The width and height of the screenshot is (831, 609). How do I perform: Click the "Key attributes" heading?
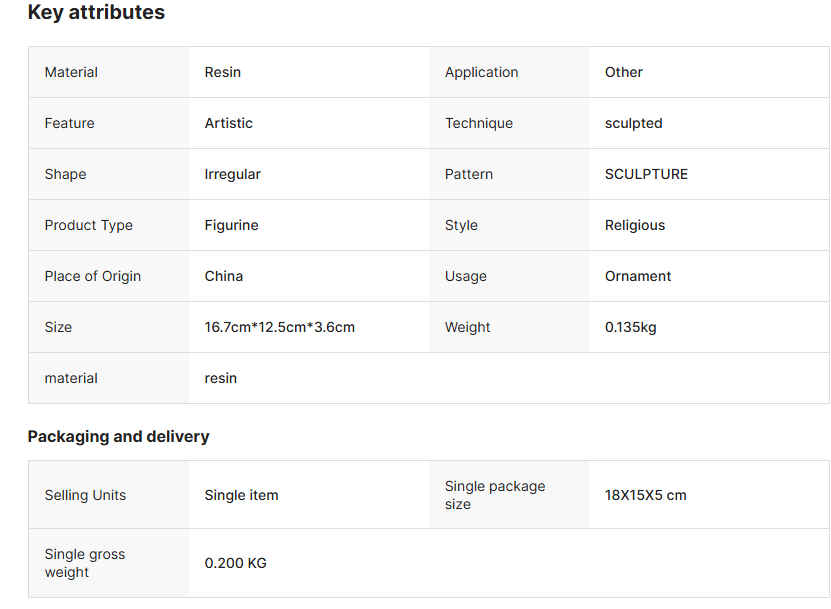pyautogui.click(x=96, y=13)
